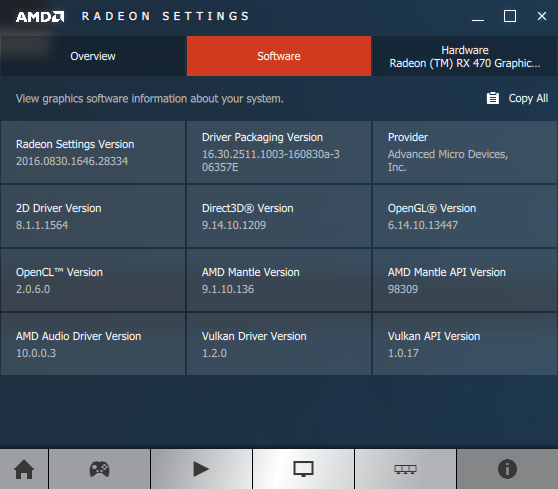Viewport: 558px width, 489px height.
Task: Open the Hardware Radeon RX 470 tab
Action: click(465, 56)
